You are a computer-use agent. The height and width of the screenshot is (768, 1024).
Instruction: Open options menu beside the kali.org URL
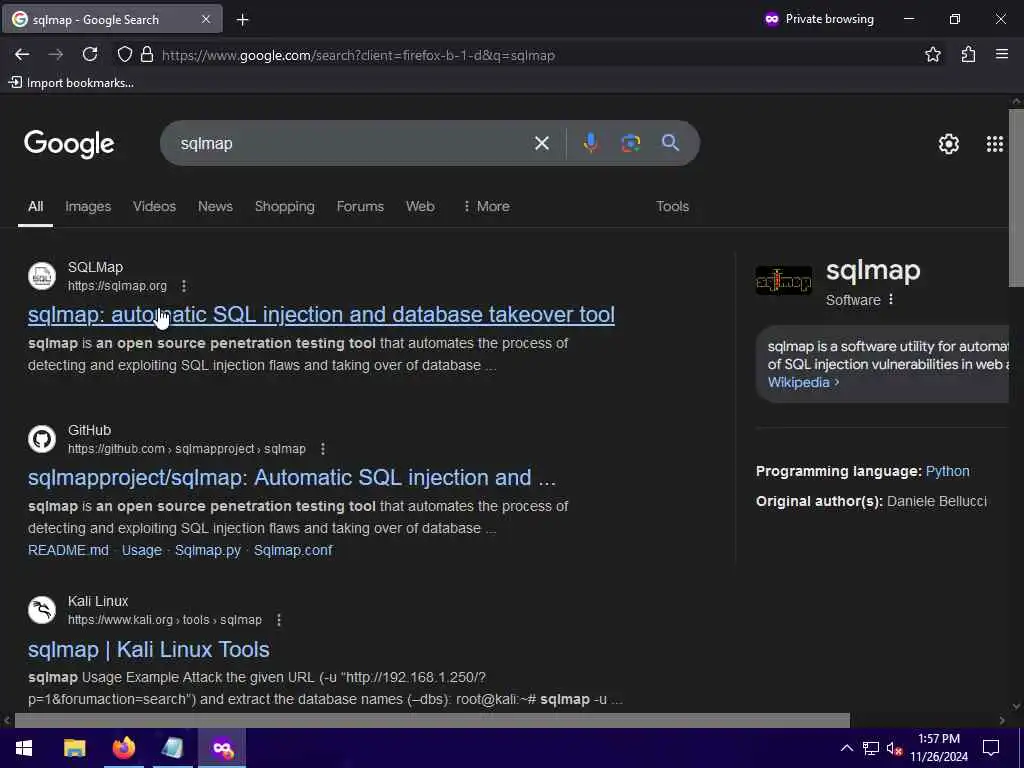tap(279, 620)
